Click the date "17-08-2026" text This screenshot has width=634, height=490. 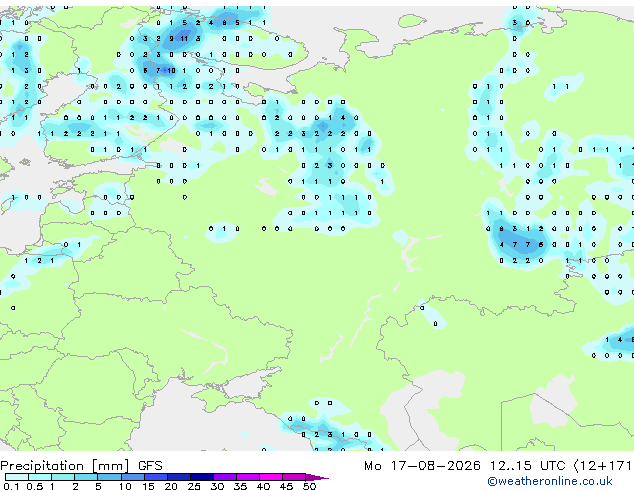click(436, 466)
